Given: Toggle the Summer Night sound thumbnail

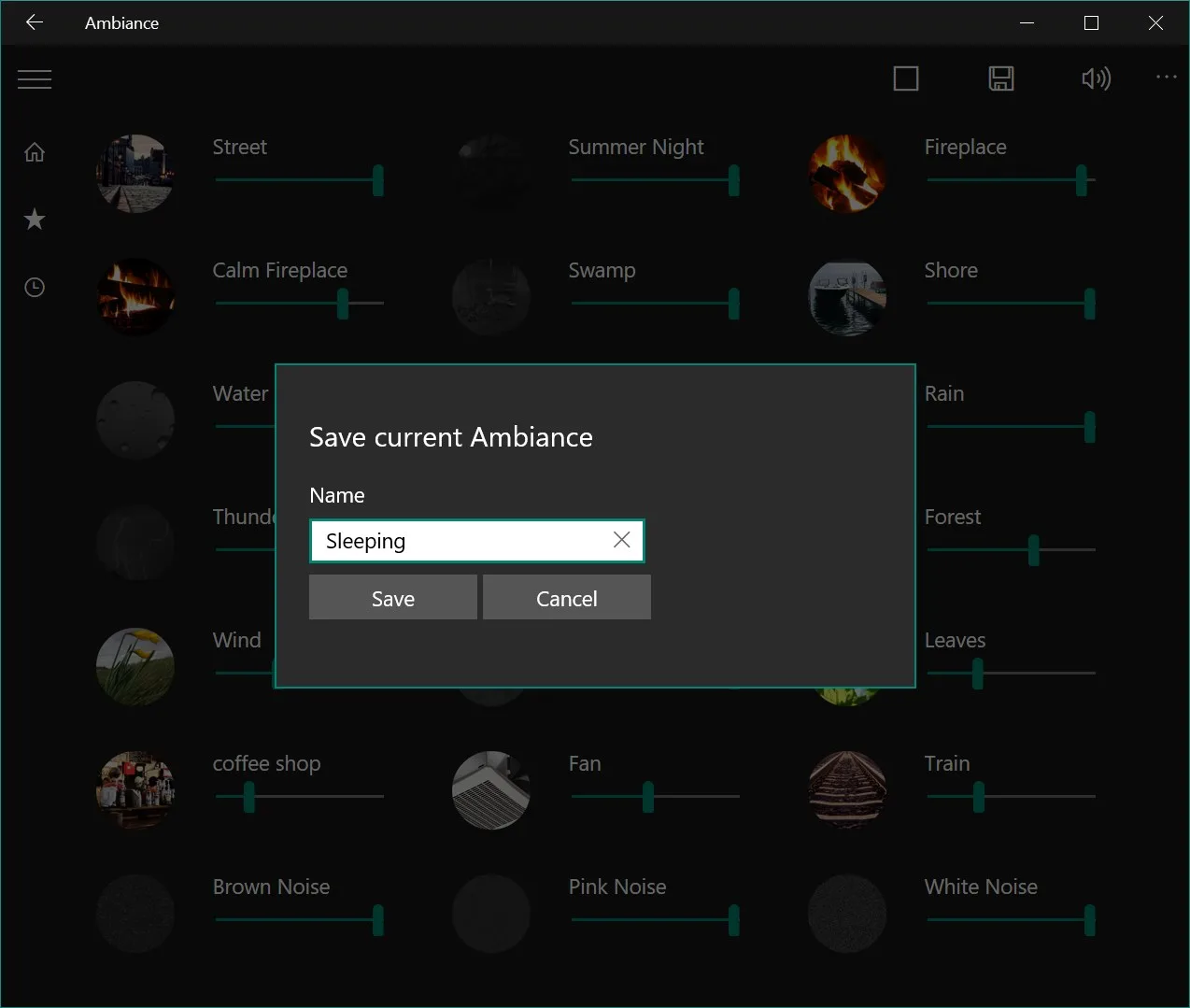Looking at the screenshot, I should coord(491,174).
